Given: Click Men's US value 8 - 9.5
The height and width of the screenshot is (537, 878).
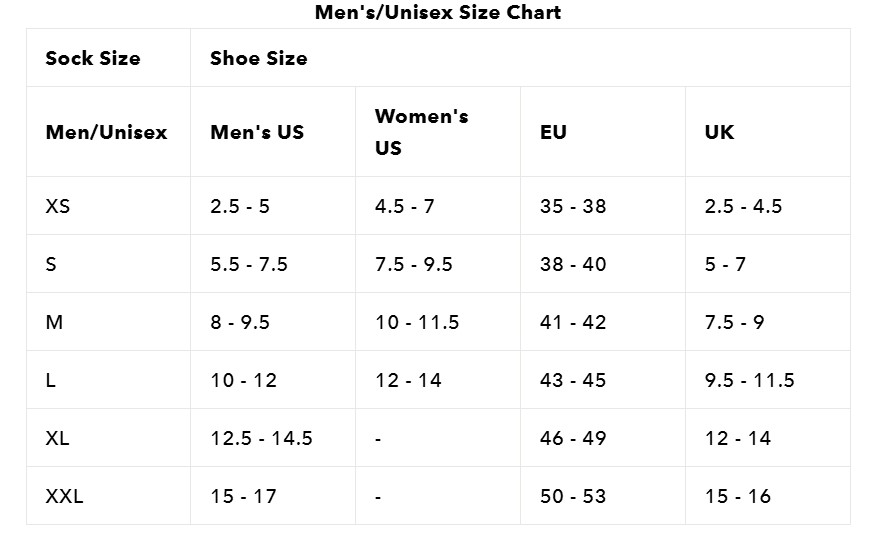Looking at the screenshot, I should 240,322.
